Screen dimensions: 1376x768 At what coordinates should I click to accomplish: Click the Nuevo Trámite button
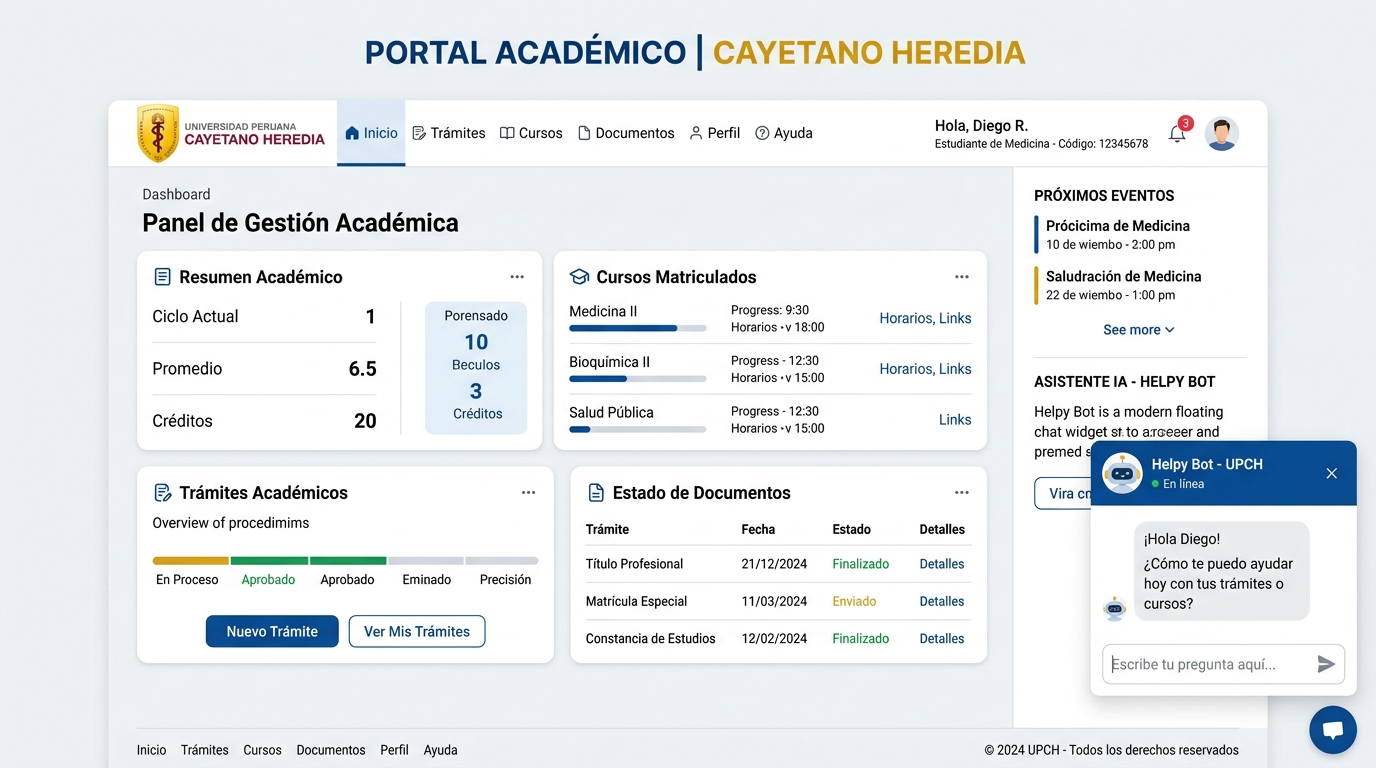click(272, 631)
